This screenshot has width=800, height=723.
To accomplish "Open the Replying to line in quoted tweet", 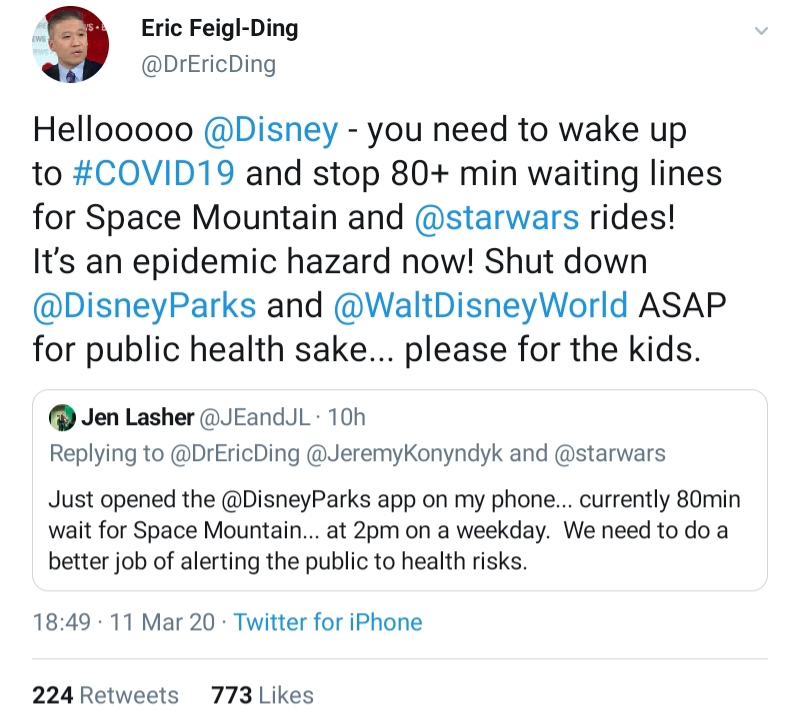I will pyautogui.click(x=357, y=453).
